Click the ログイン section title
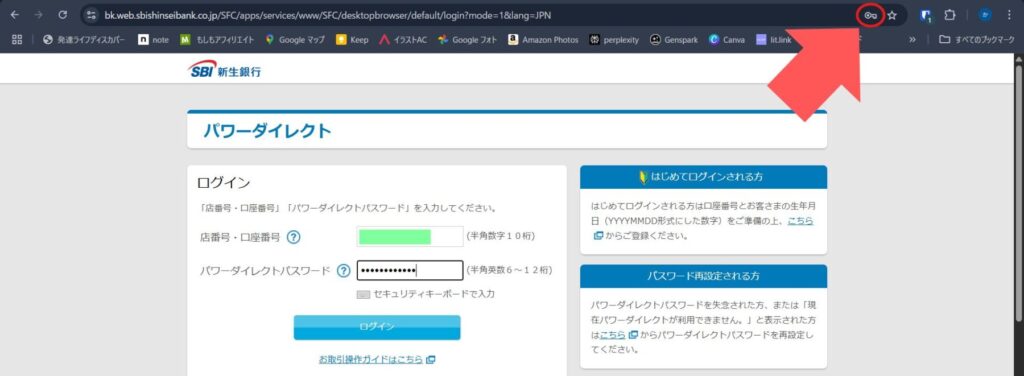1024x376 pixels. point(223,183)
